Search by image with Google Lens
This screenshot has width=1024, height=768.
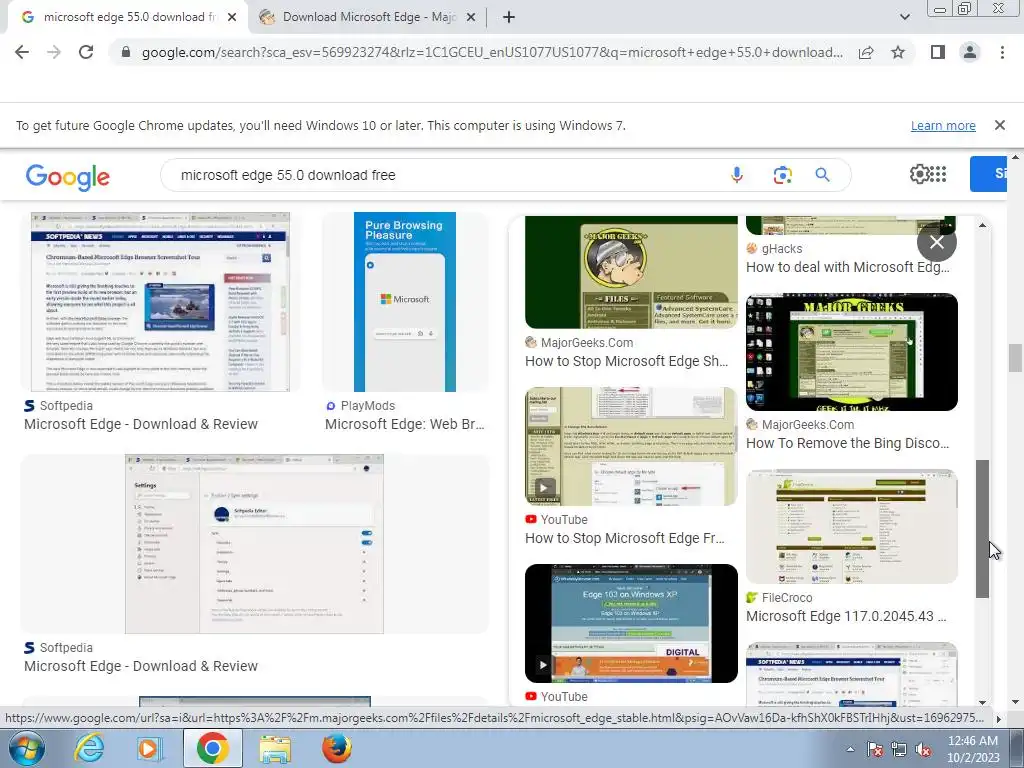coord(782,175)
